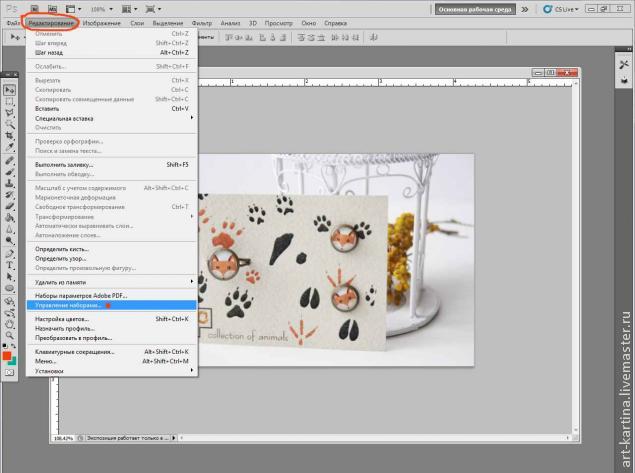Open the Выделение menu
This screenshot has width=635, height=473.
pos(168,23)
